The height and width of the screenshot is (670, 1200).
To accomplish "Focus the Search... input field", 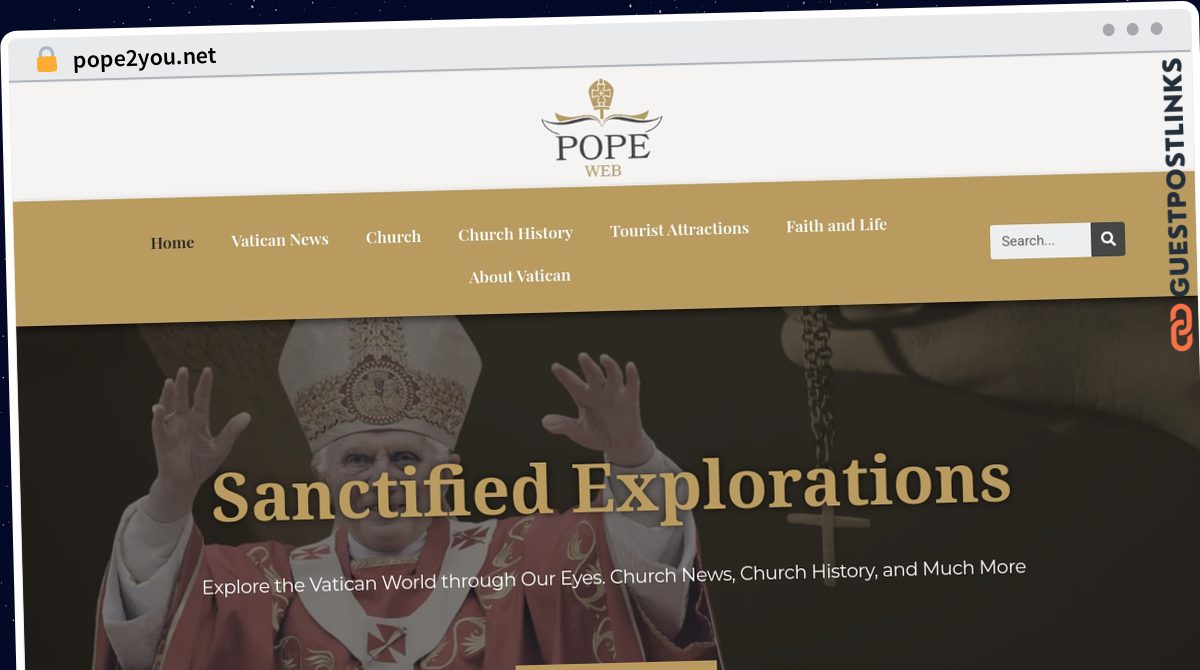I will [1040, 241].
